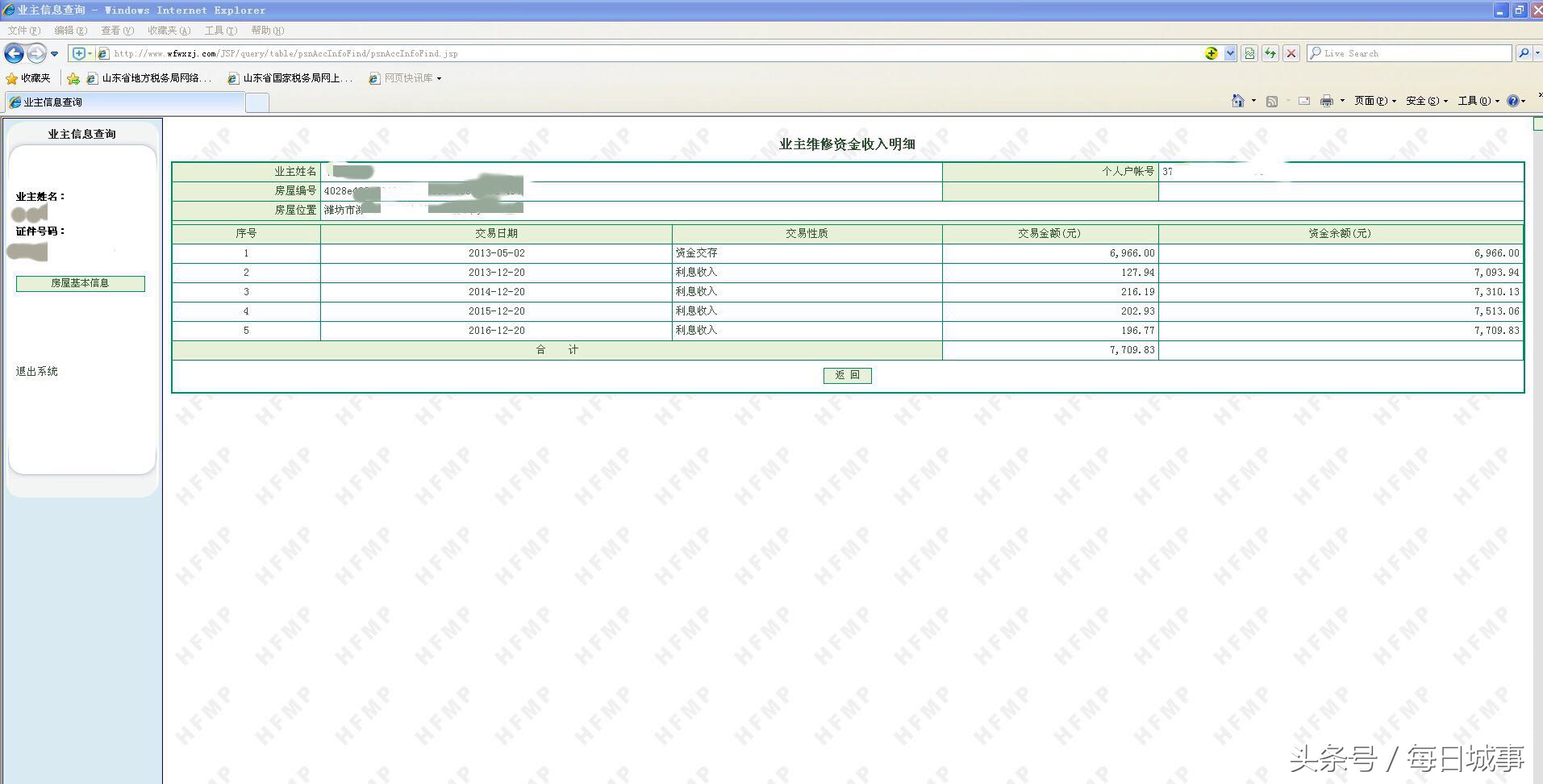
Task: Click the Print icon in command bar
Action: point(1326,101)
